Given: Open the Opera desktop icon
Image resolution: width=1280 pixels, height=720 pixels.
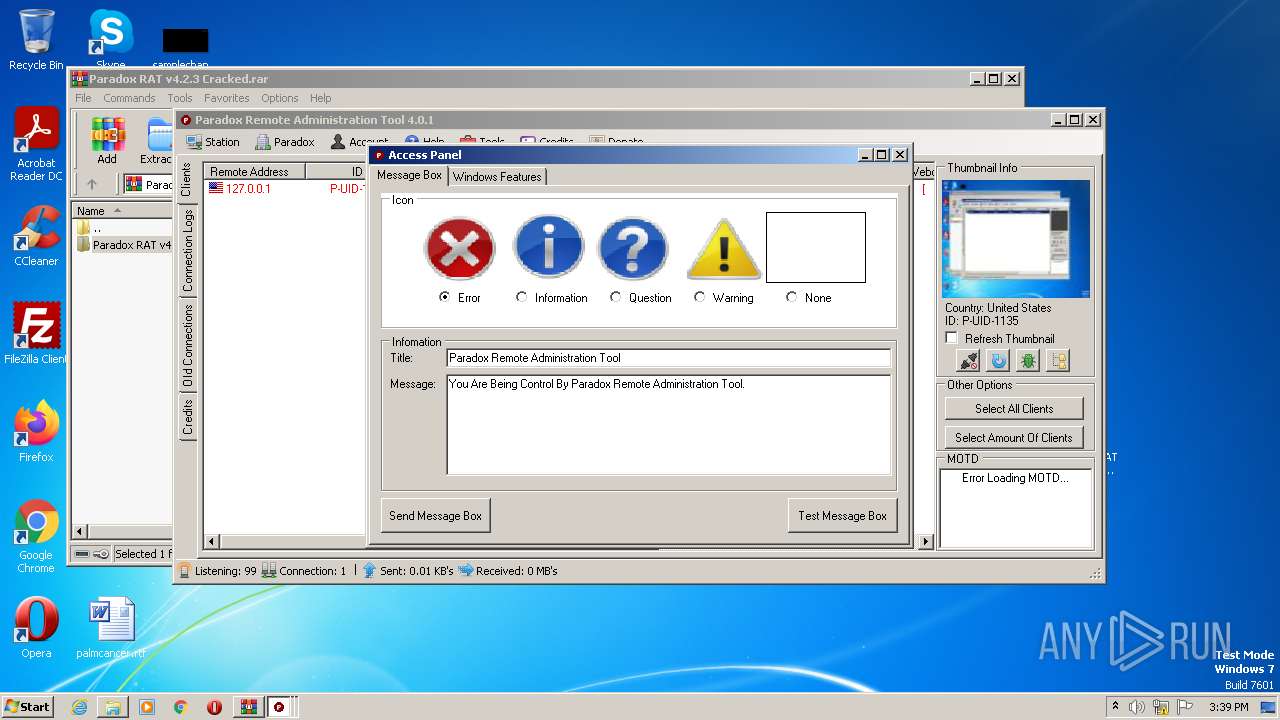Looking at the screenshot, I should (36, 628).
